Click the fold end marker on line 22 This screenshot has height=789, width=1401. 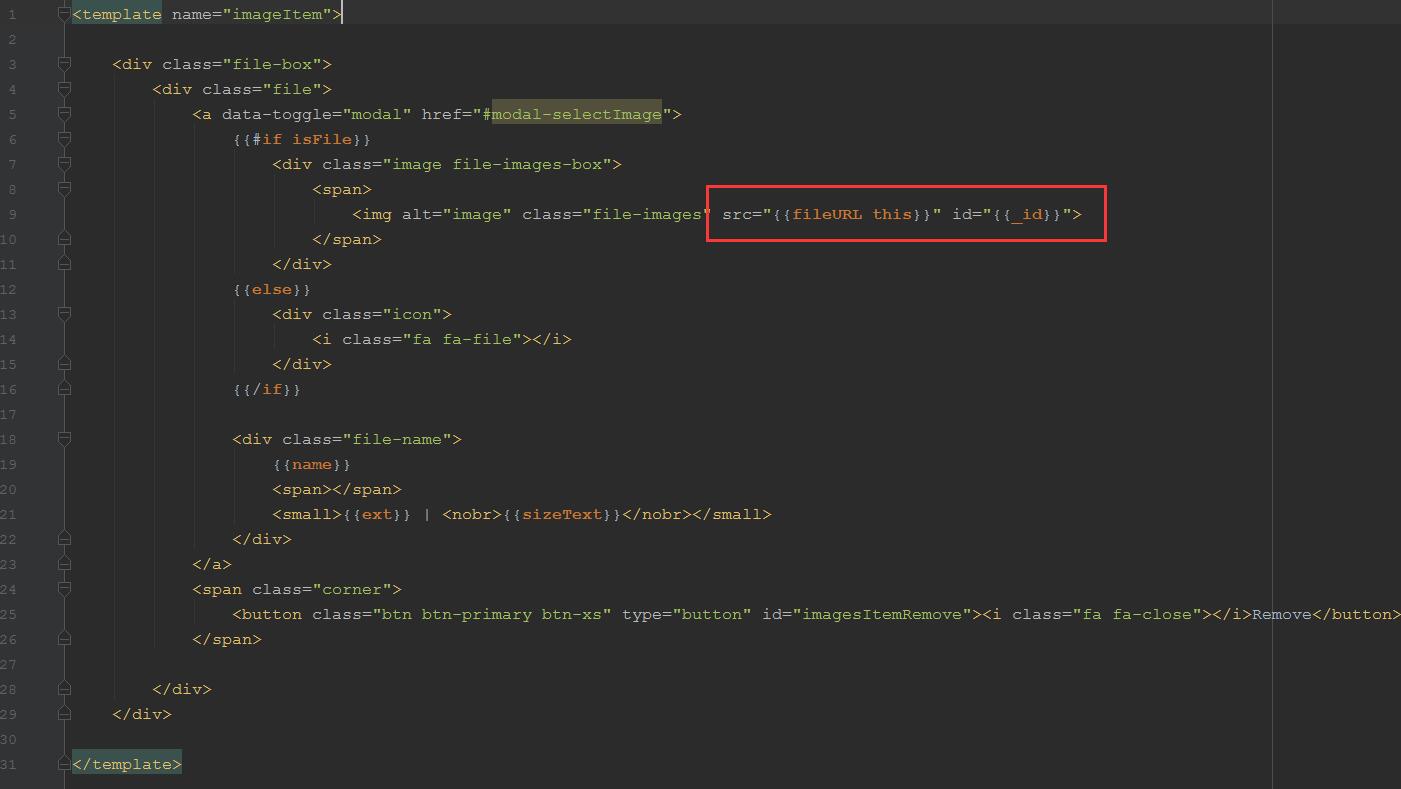click(64, 539)
